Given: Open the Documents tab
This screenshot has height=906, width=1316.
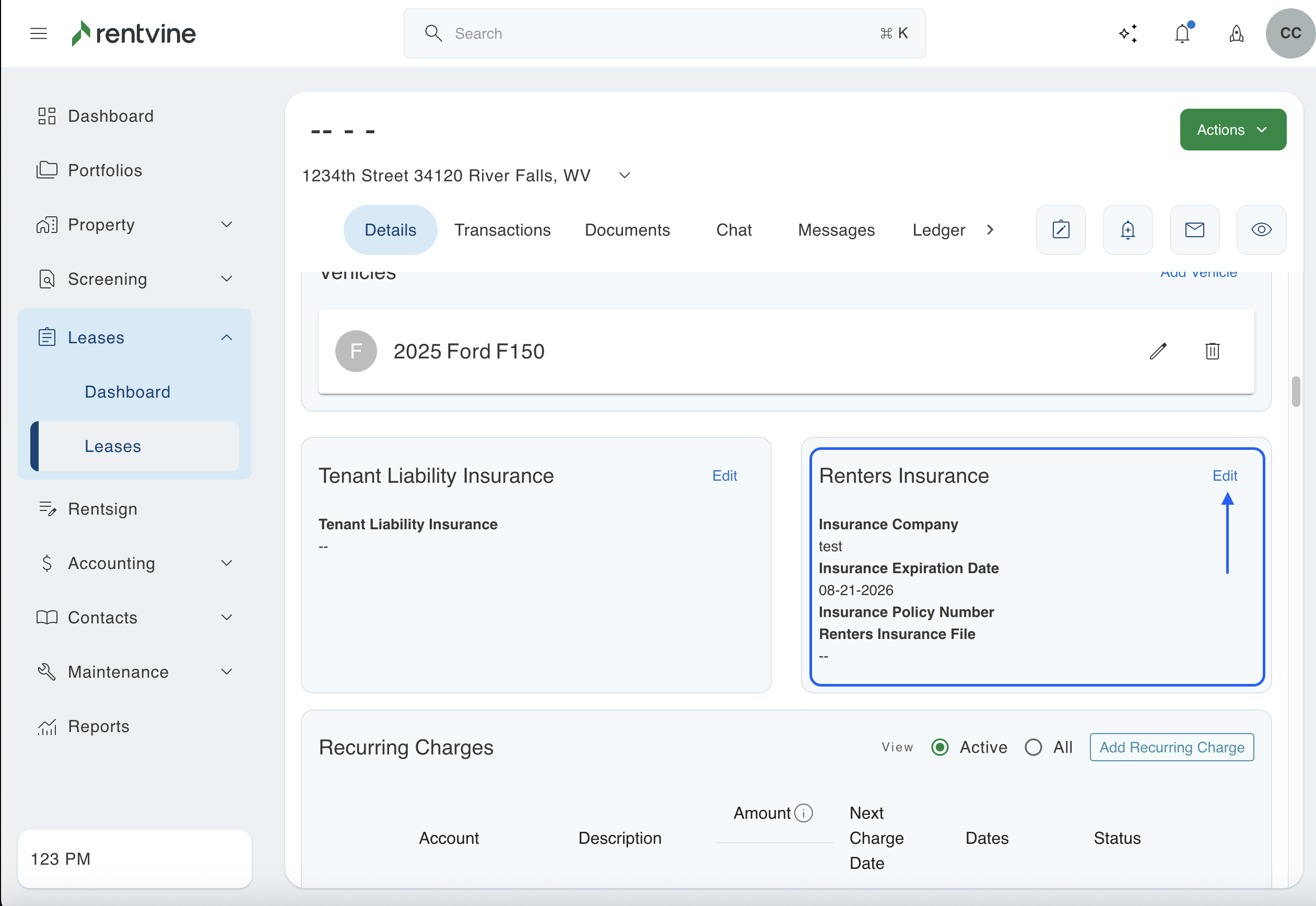Looking at the screenshot, I should click(x=627, y=230).
